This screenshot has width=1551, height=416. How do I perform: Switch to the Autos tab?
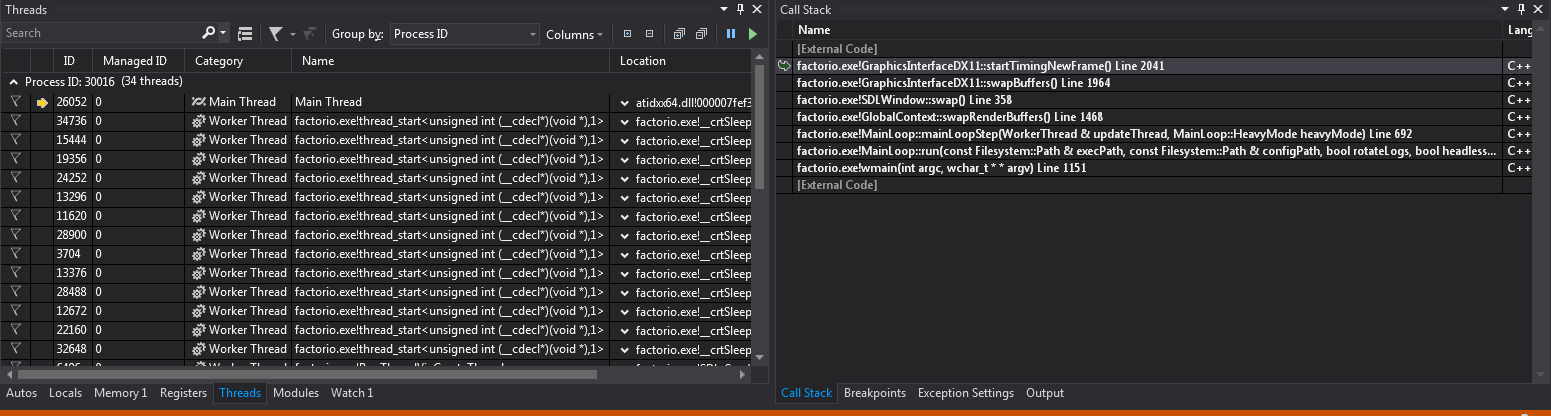point(21,393)
